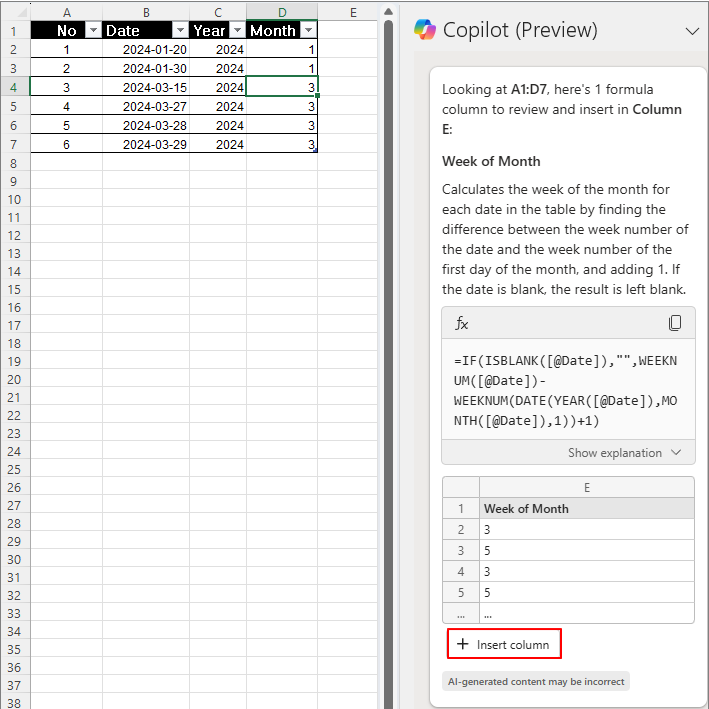Screen dimensions: 709x709
Task: Click the Month header cell
Action: pyautogui.click(x=282, y=30)
